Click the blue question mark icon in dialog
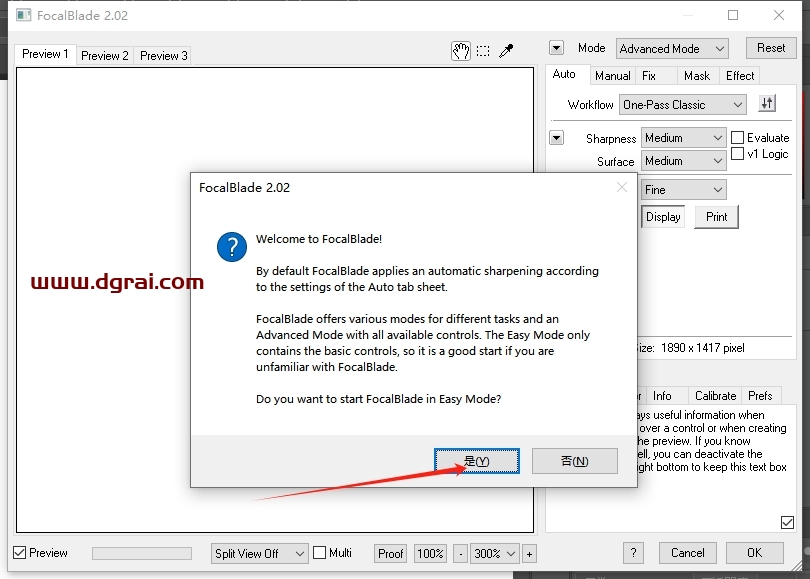The image size is (810, 579). coord(231,247)
